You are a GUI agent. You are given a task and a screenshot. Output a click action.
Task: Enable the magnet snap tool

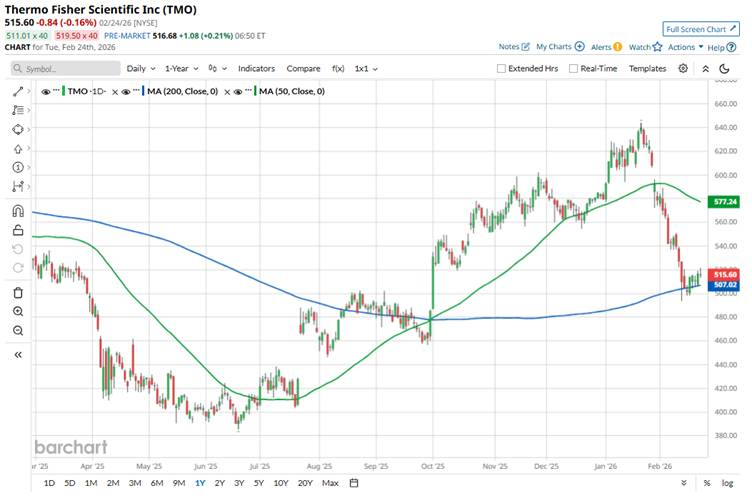18,211
